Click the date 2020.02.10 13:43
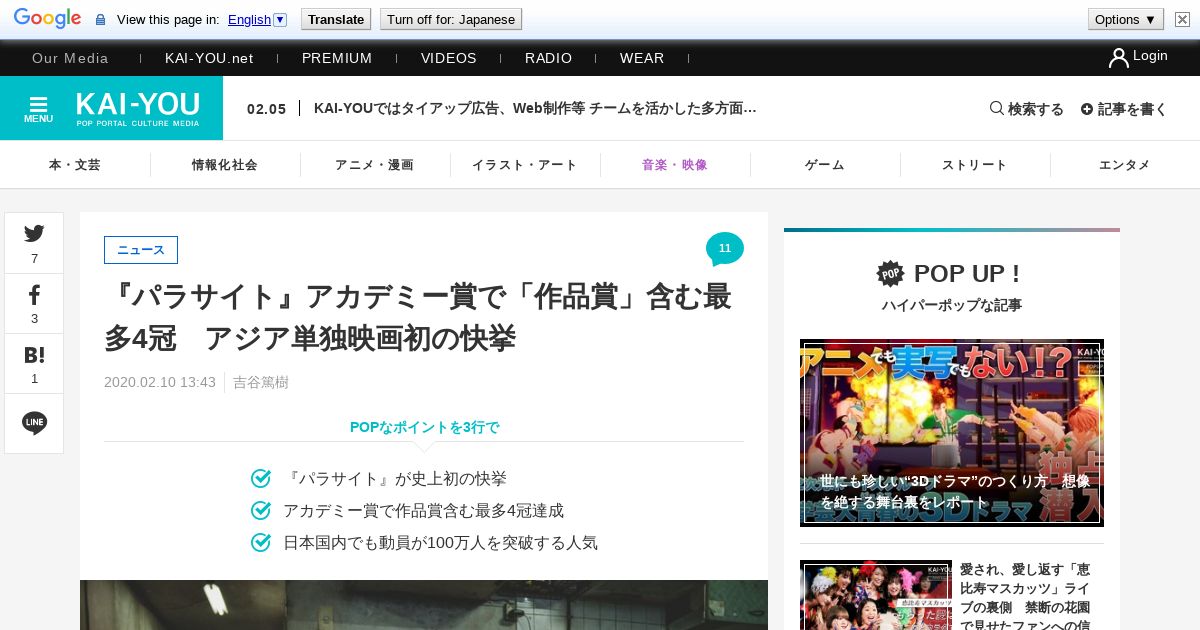This screenshot has width=1200, height=630. coord(160,382)
